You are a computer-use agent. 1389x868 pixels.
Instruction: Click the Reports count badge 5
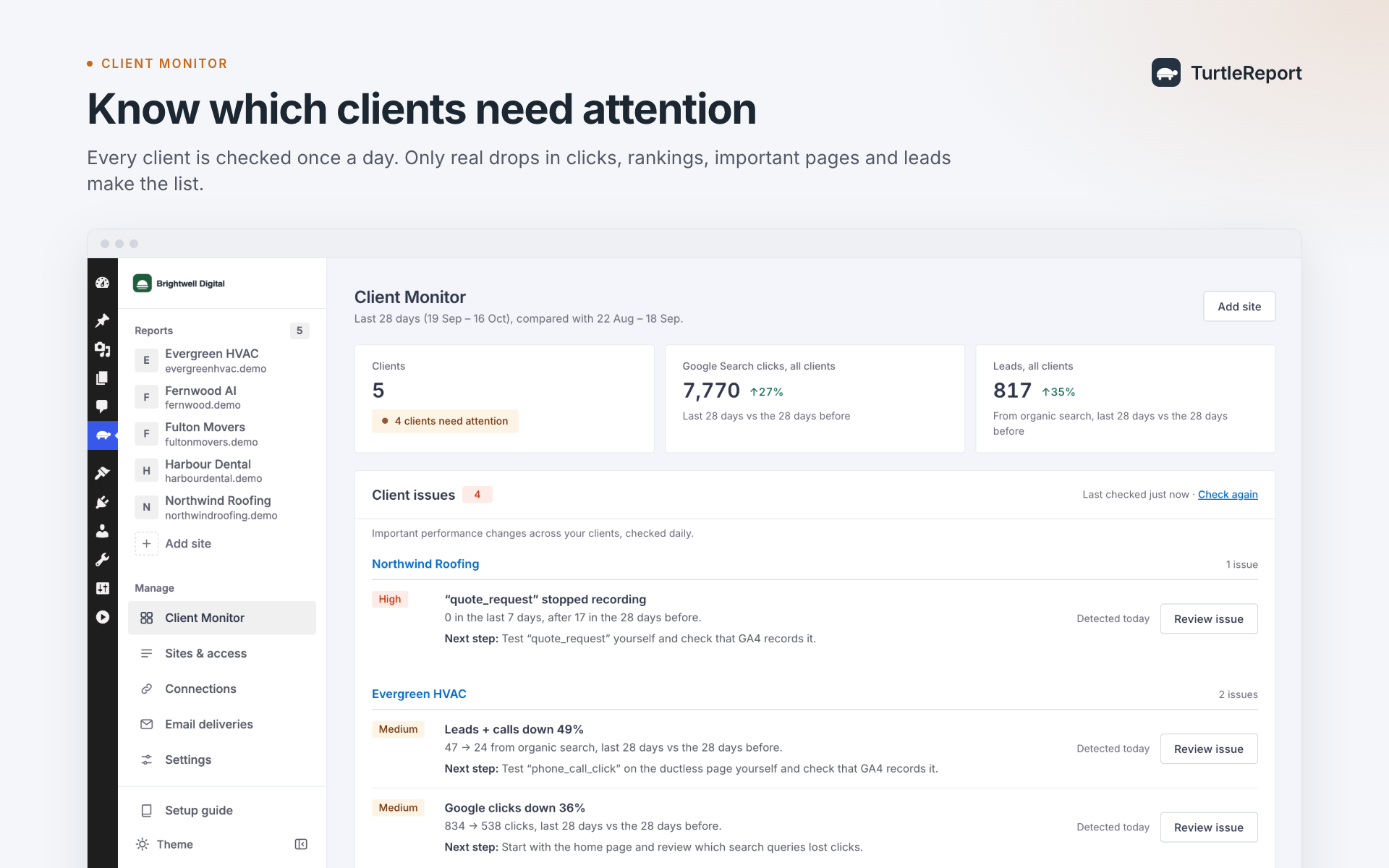pyautogui.click(x=300, y=331)
